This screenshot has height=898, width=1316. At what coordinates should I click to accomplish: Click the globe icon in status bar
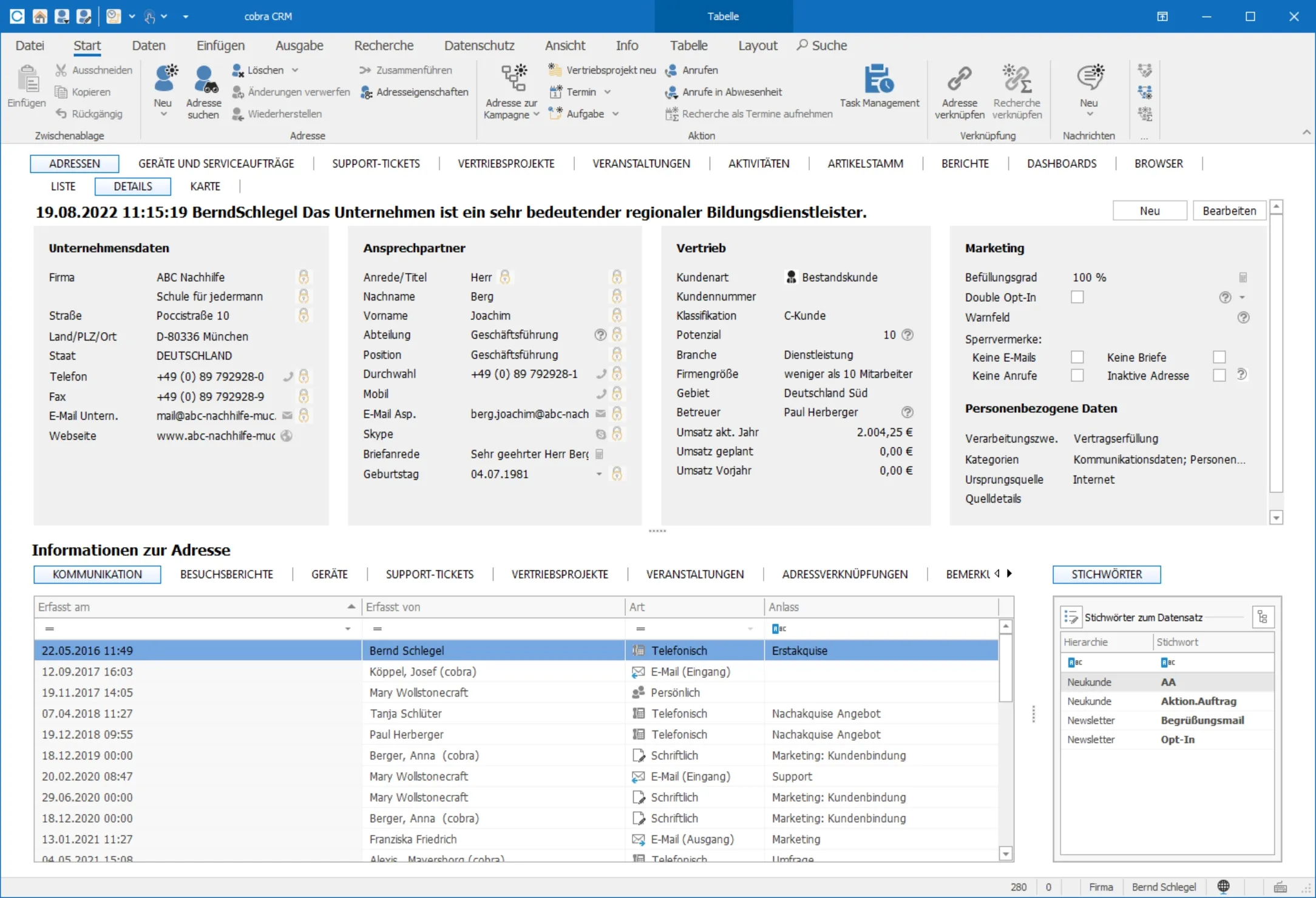click(1224, 886)
